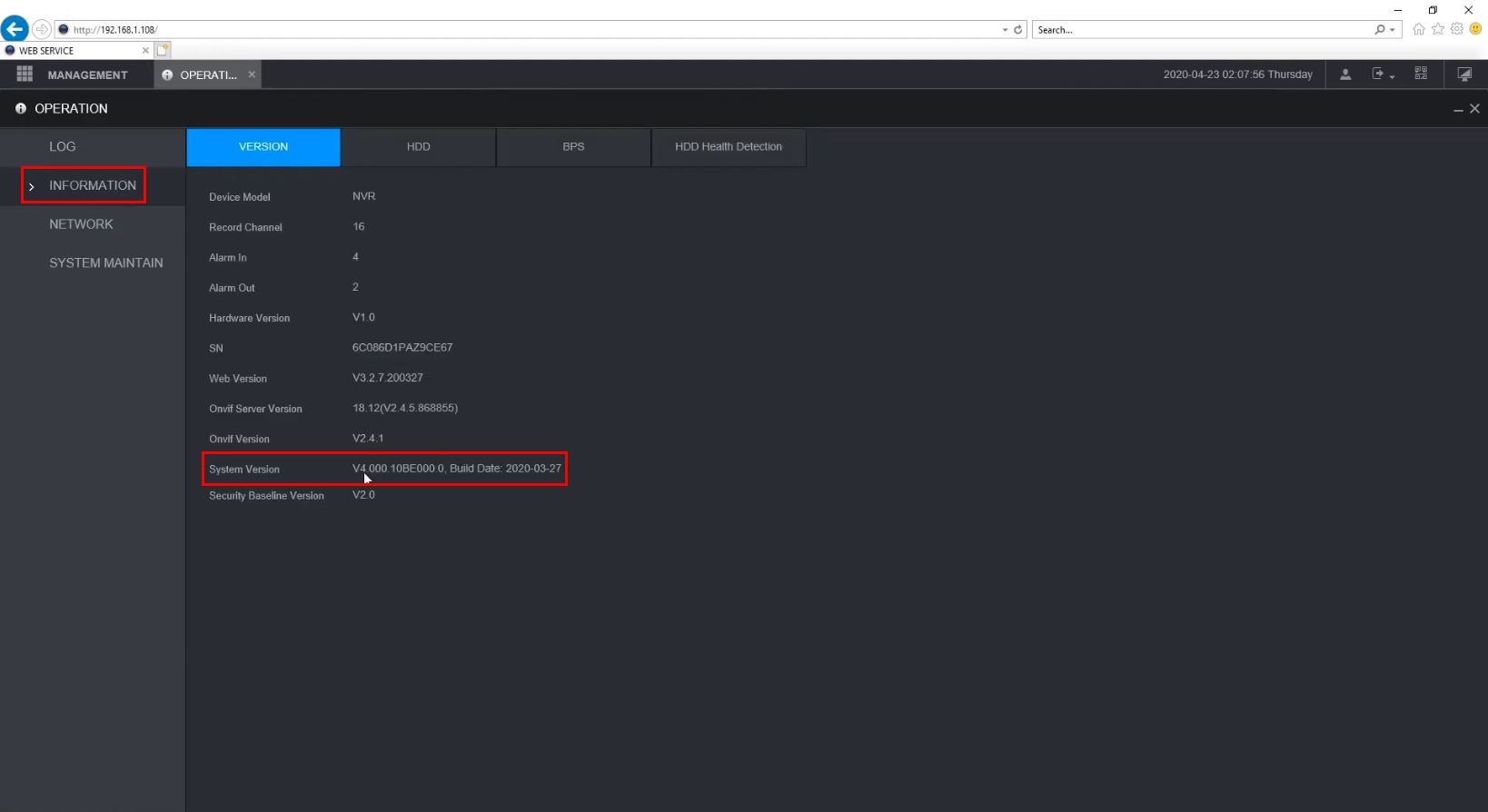Select the WEB SERVICE browser tab

[76, 51]
